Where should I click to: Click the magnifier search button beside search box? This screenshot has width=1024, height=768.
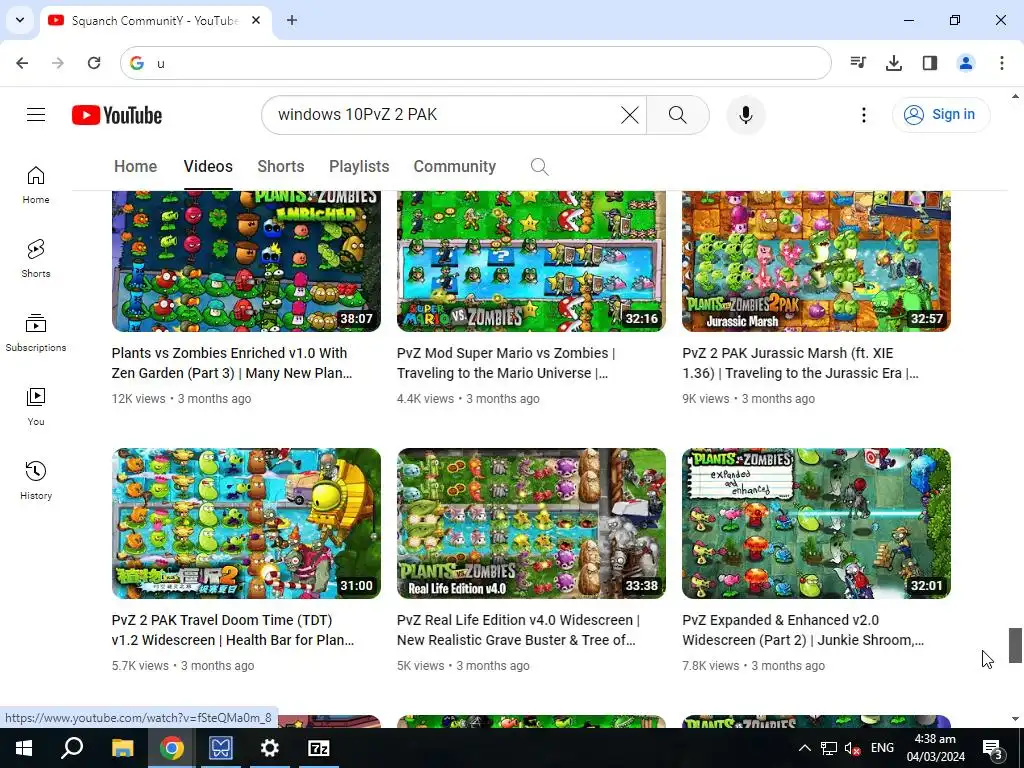[x=677, y=115]
